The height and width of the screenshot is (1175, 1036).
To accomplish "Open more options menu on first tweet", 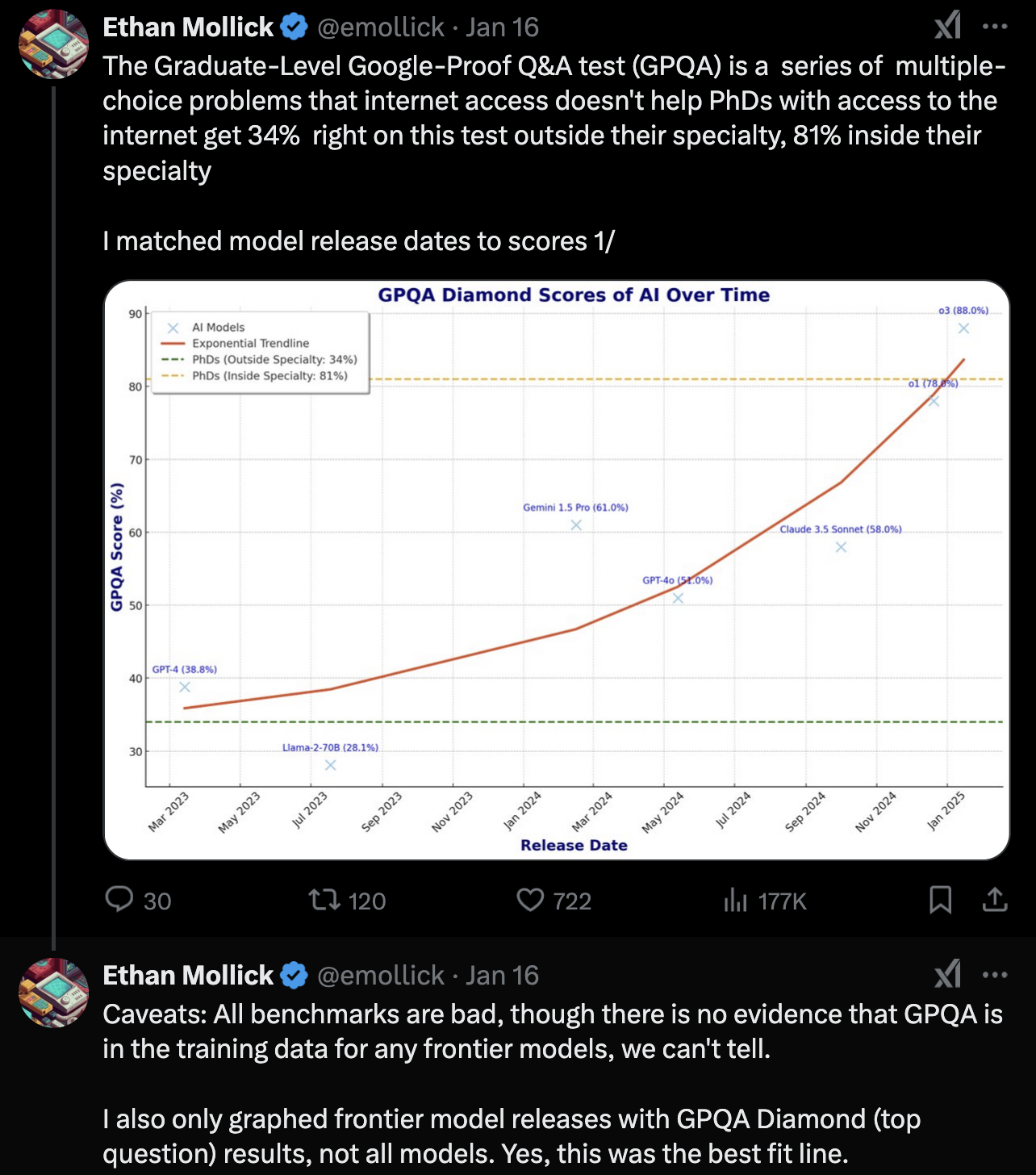I will pyautogui.click(x=995, y=27).
